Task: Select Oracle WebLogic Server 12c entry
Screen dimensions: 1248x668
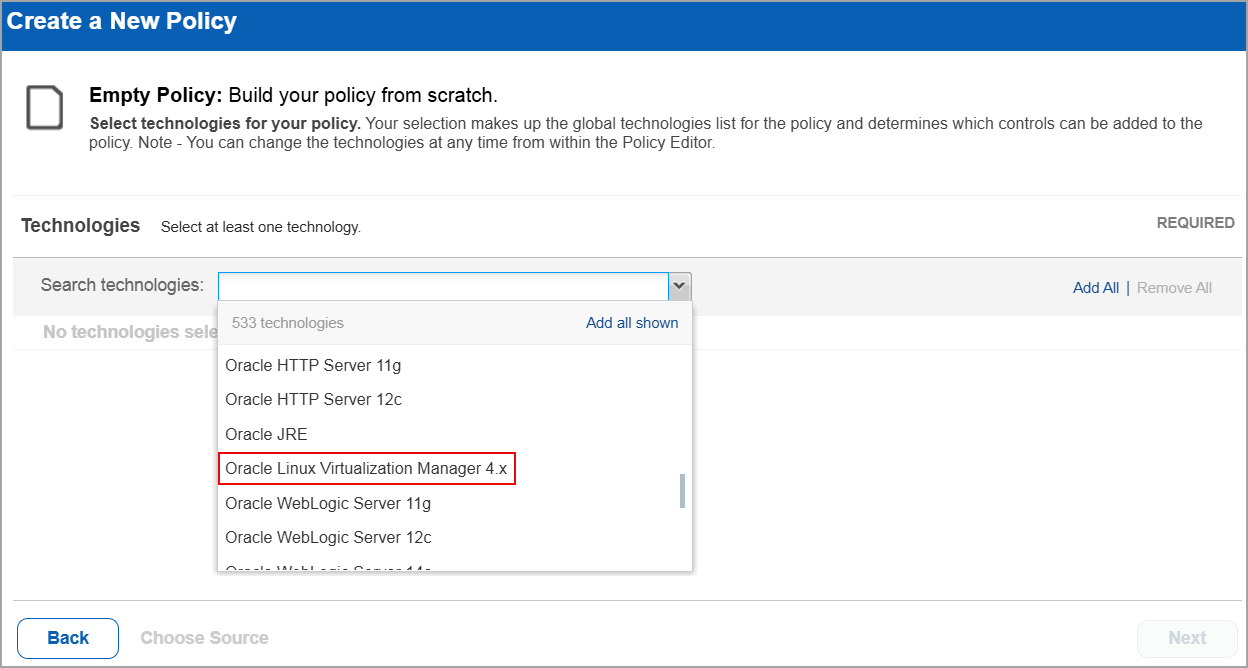Action: coord(328,538)
